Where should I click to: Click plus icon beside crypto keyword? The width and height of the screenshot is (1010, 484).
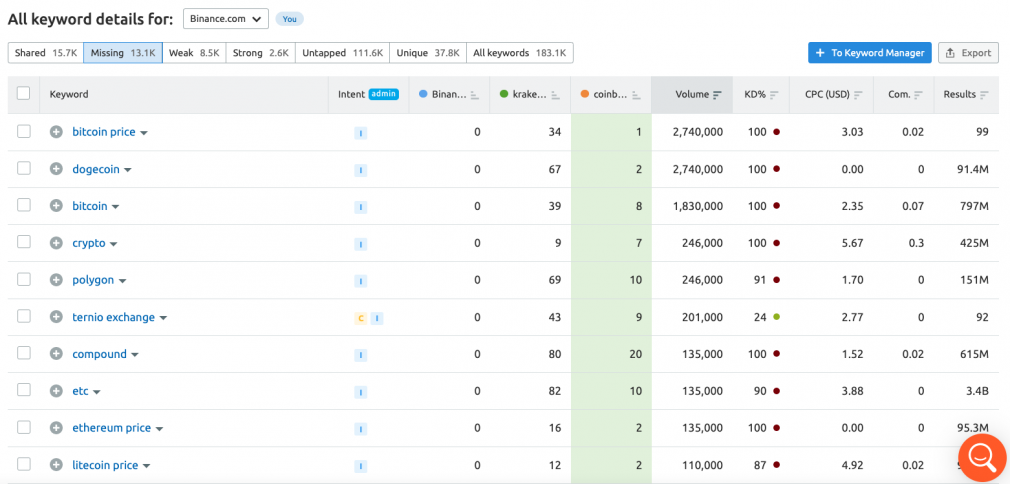tap(57, 244)
